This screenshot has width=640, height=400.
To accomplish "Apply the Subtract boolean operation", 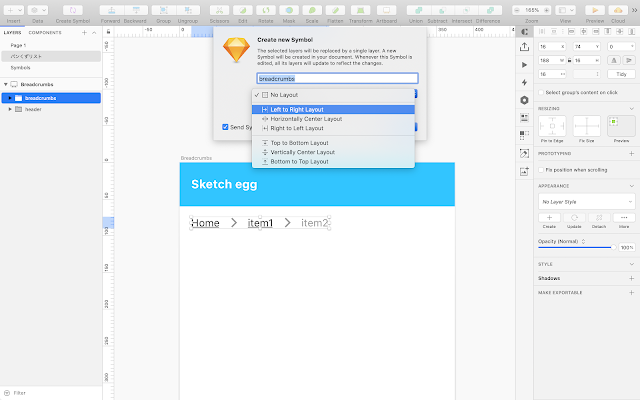I will (x=442, y=10).
